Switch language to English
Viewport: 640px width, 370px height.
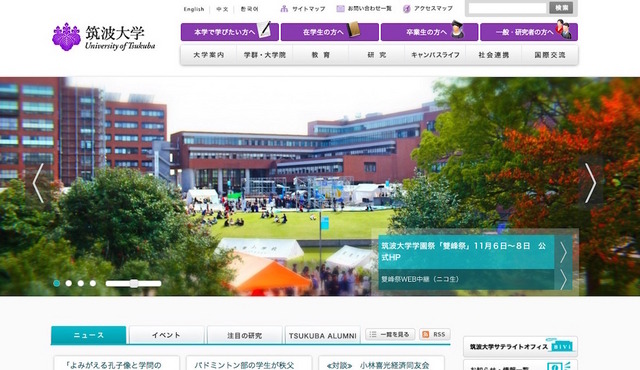tap(194, 9)
